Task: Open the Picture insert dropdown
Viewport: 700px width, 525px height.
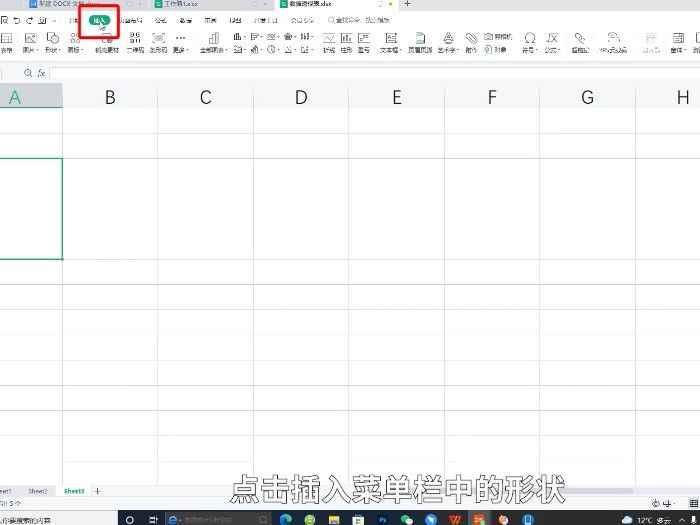Action: pos(30,42)
